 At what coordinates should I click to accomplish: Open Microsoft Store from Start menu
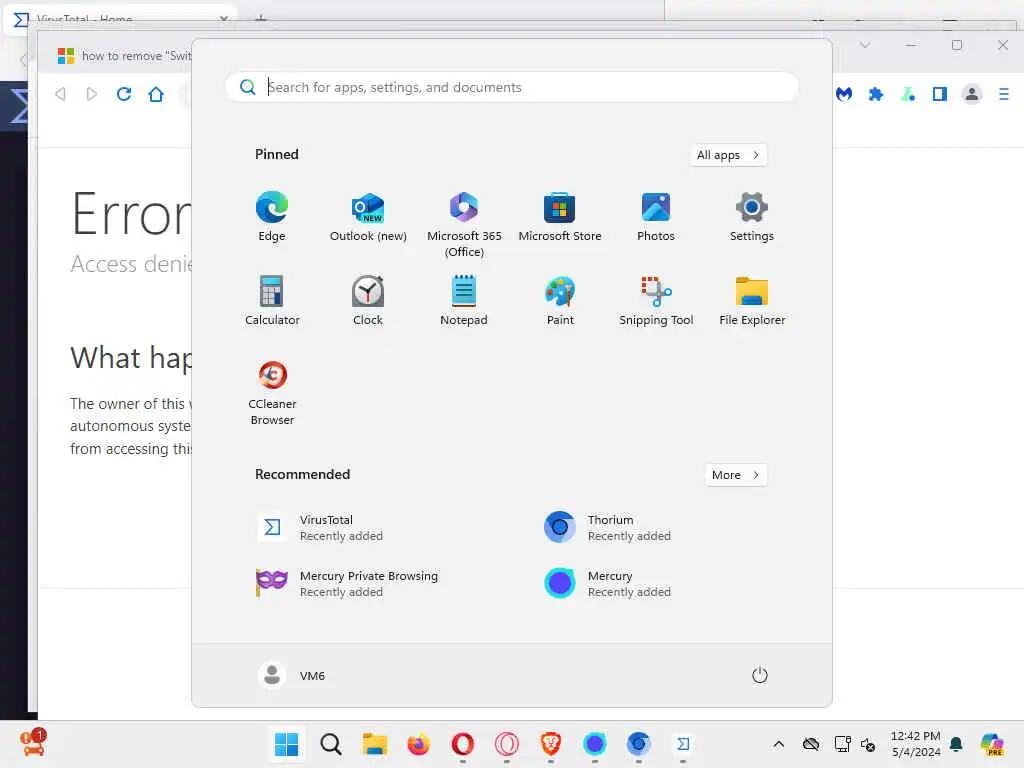pos(560,217)
